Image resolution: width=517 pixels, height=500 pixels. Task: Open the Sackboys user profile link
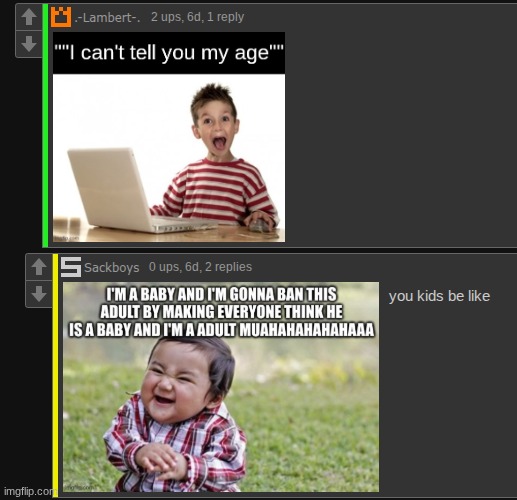(x=112, y=267)
